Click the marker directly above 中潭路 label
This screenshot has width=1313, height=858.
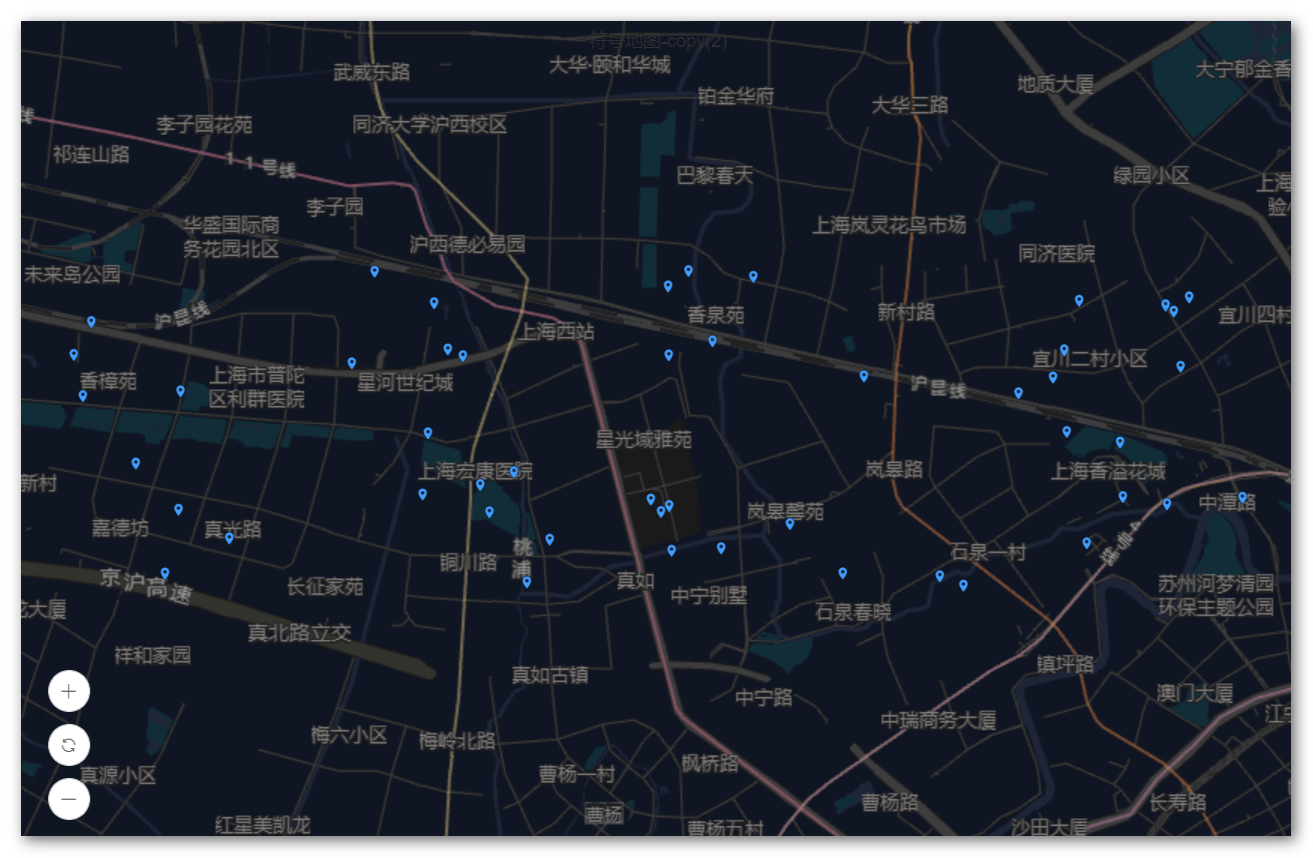coord(1243,496)
